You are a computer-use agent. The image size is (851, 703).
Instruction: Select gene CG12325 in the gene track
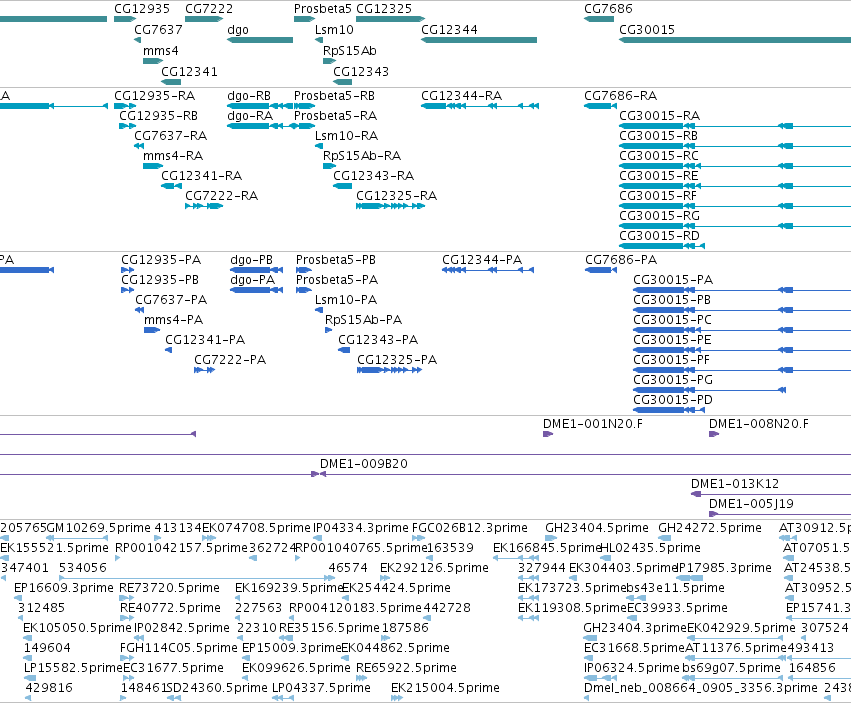390,19
